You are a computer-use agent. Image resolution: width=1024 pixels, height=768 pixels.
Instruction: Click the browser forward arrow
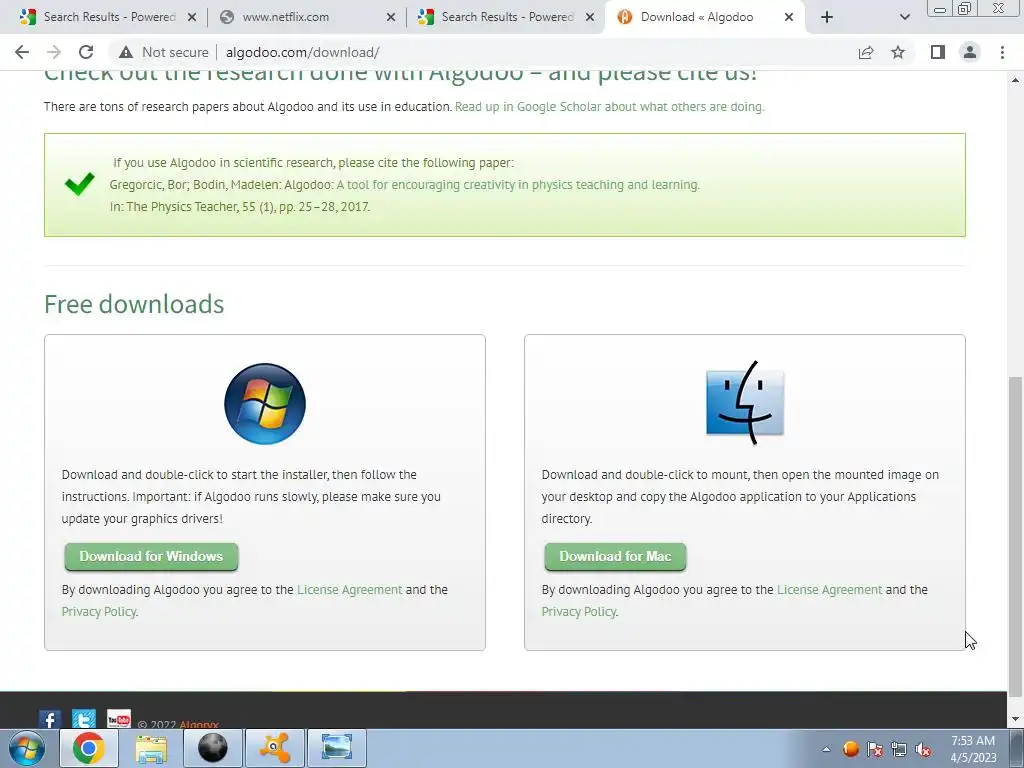coord(54,52)
